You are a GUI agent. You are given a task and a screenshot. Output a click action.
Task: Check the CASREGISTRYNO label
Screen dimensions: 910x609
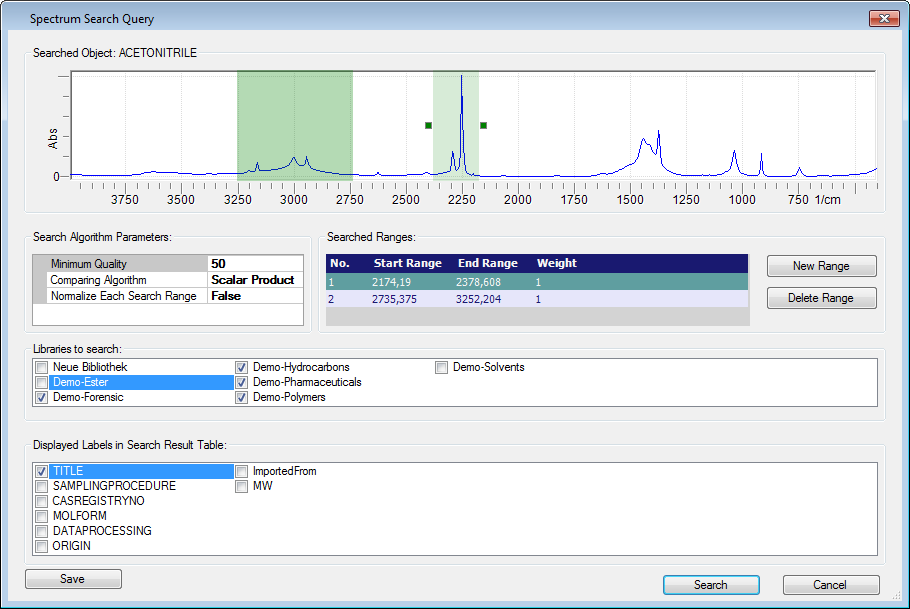41,501
